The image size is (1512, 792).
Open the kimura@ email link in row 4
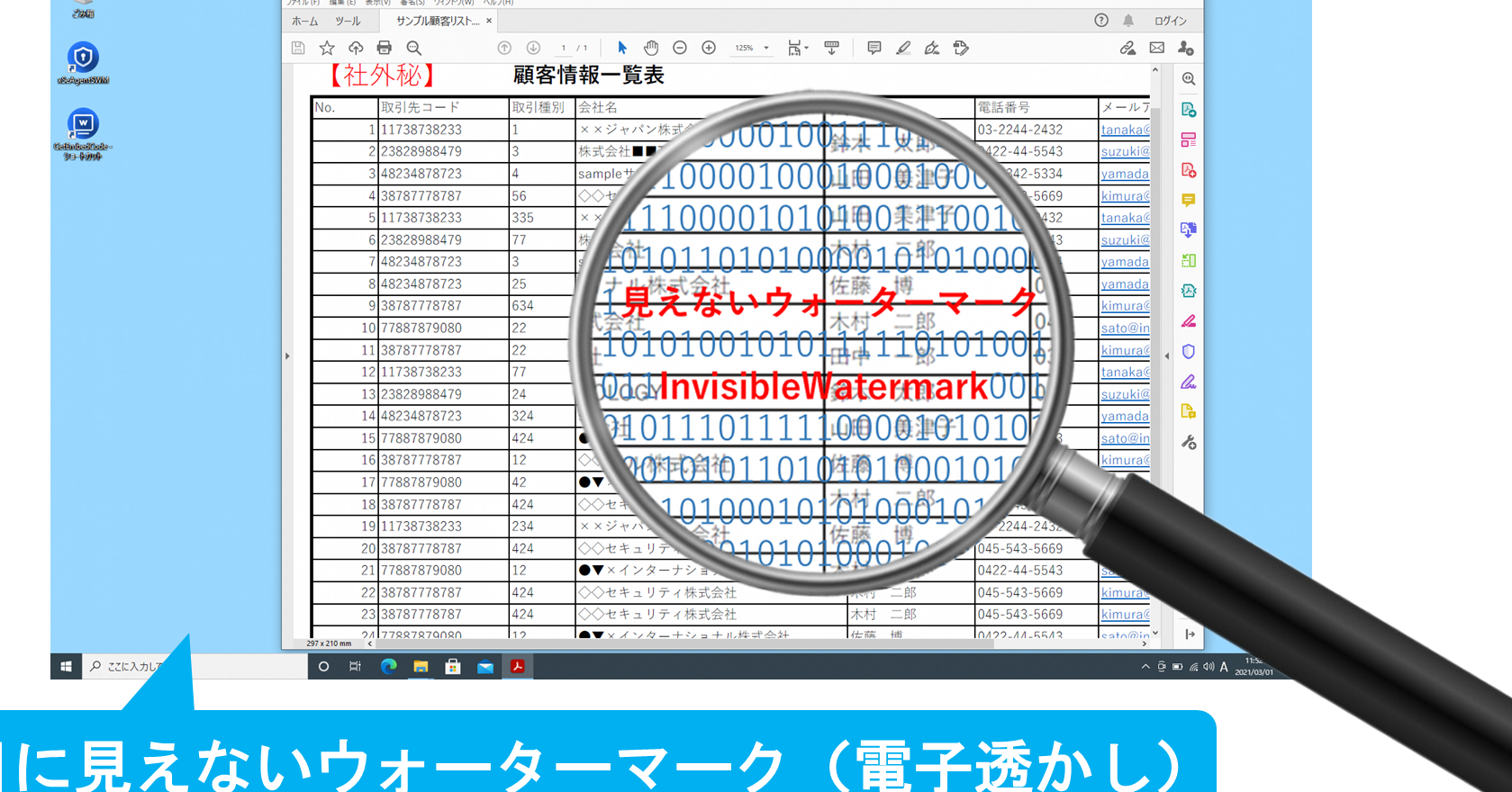coord(1125,195)
